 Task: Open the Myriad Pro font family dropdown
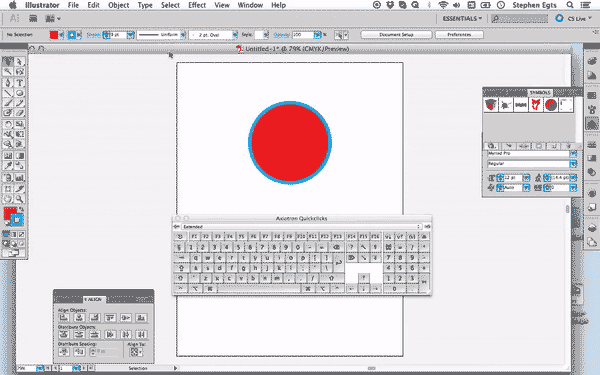(573, 153)
